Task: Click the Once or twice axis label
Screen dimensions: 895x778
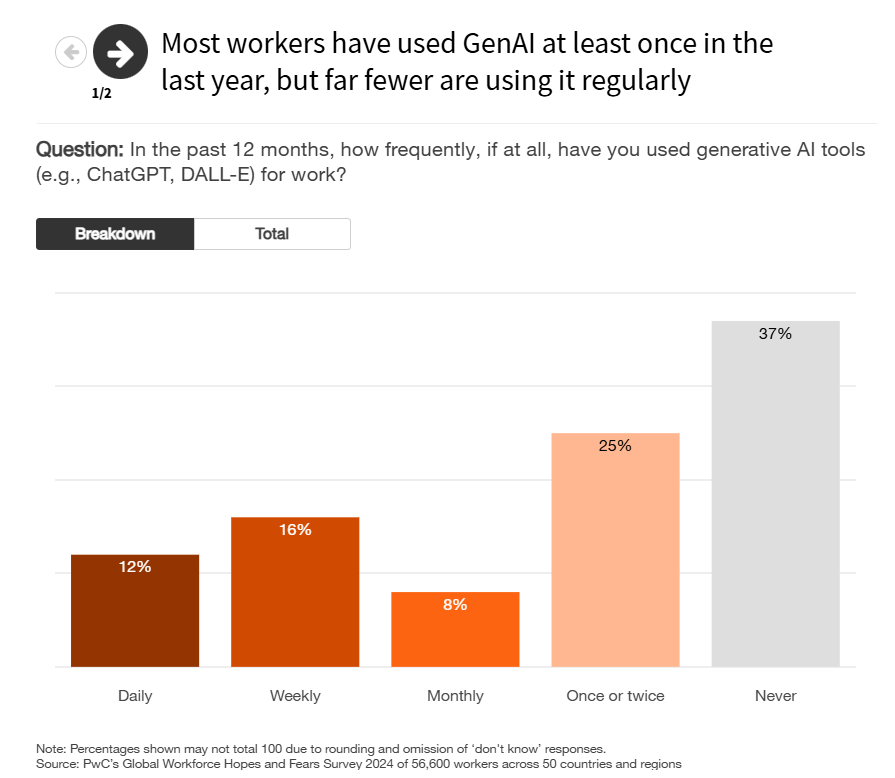Action: click(615, 696)
